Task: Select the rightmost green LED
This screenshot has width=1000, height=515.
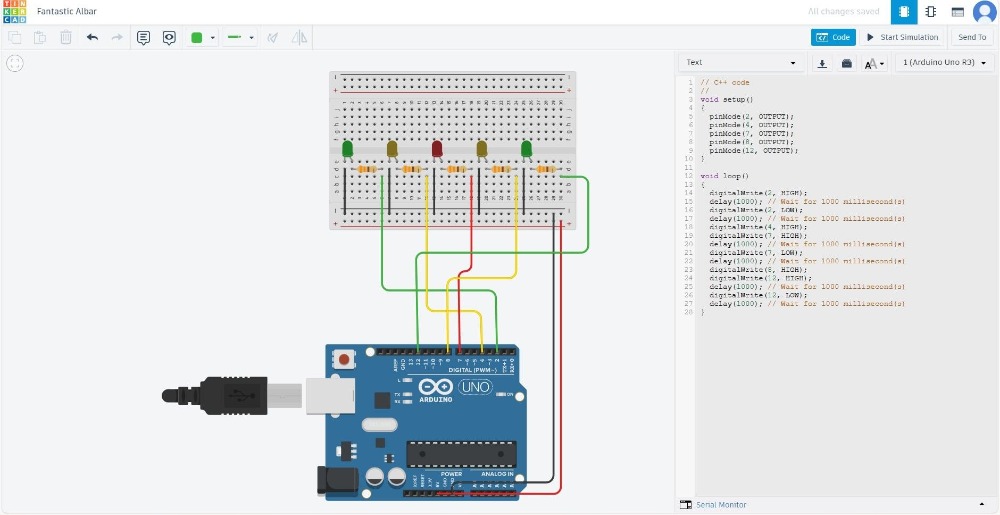Action: point(526,149)
